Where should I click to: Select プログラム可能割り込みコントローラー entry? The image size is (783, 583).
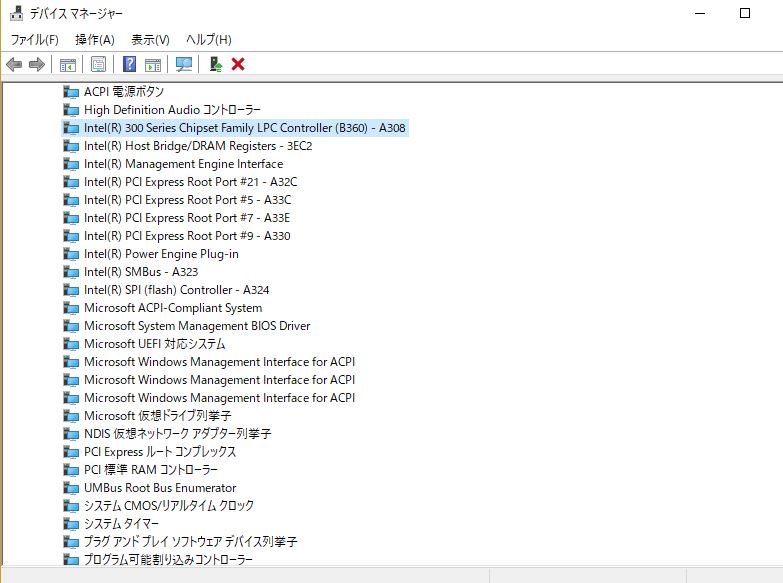click(168, 560)
